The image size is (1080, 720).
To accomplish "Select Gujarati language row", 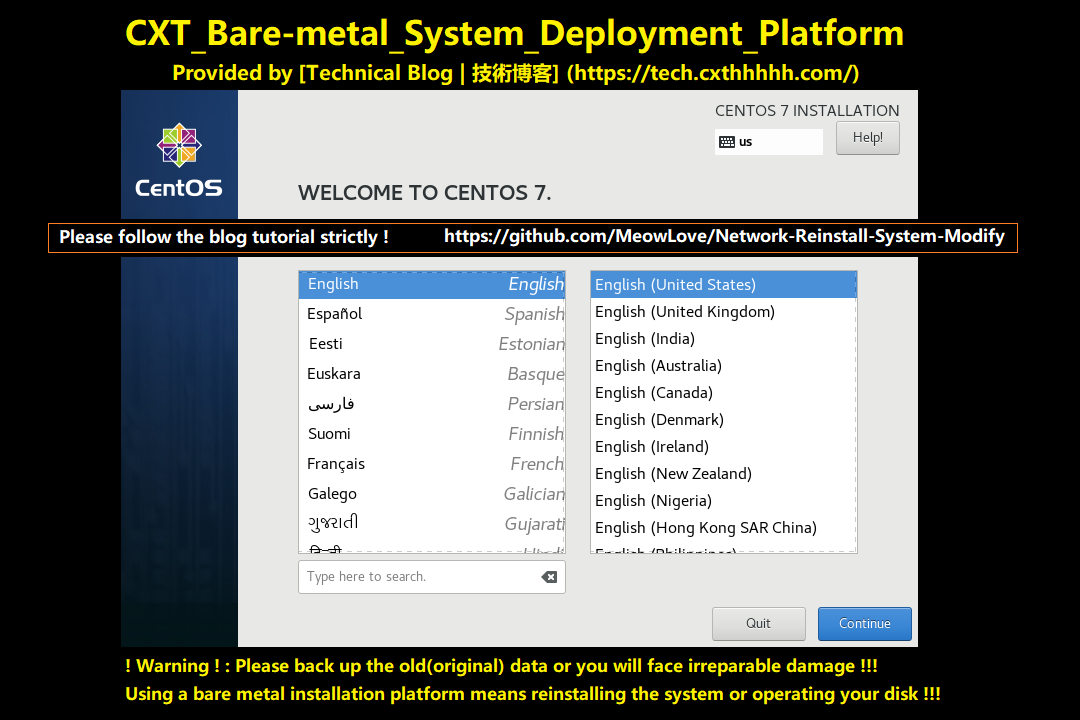I will coord(432,524).
